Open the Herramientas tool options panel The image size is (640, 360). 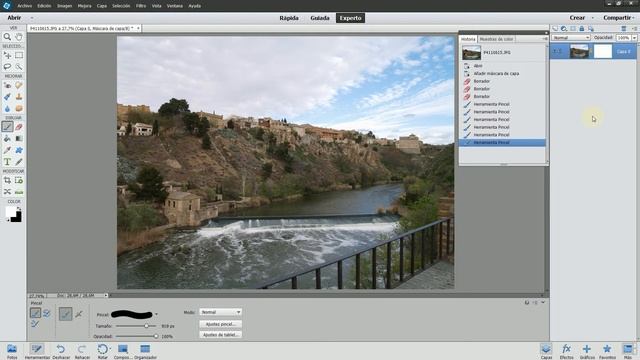[37, 351]
